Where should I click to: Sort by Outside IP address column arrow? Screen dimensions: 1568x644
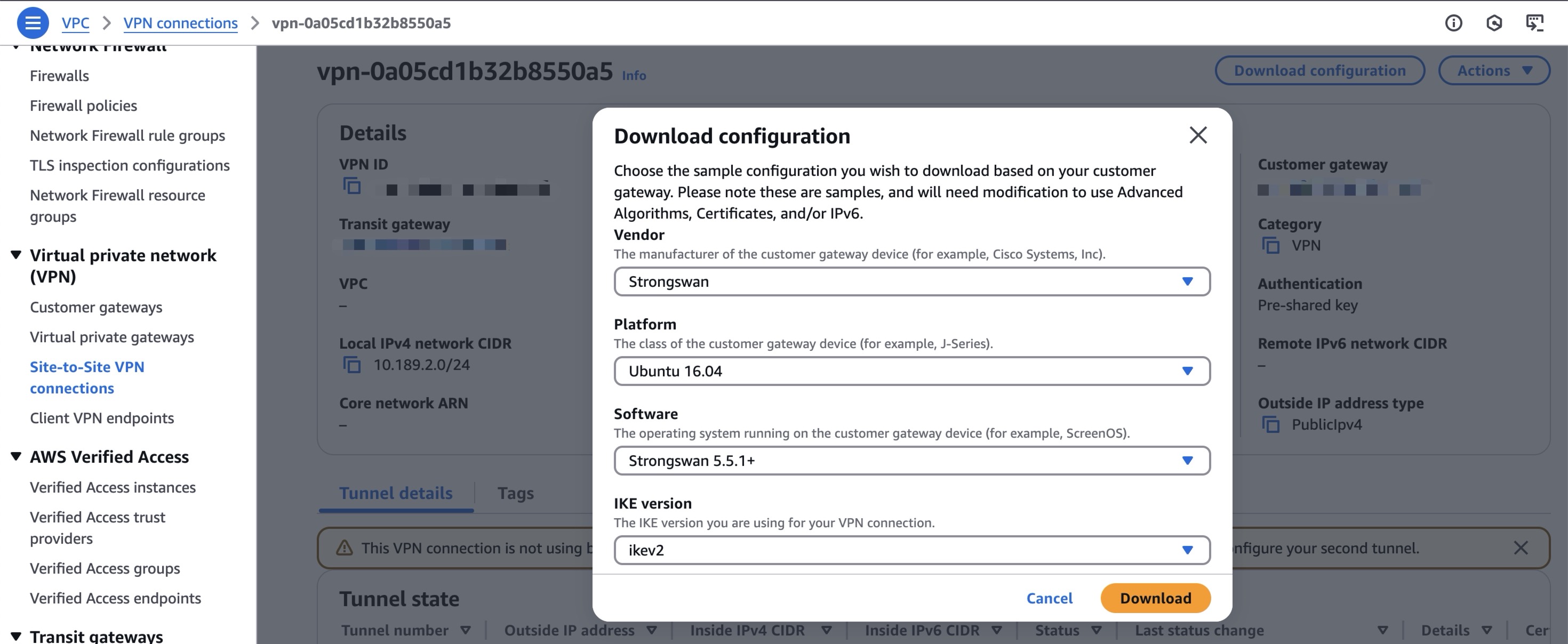tap(651, 630)
